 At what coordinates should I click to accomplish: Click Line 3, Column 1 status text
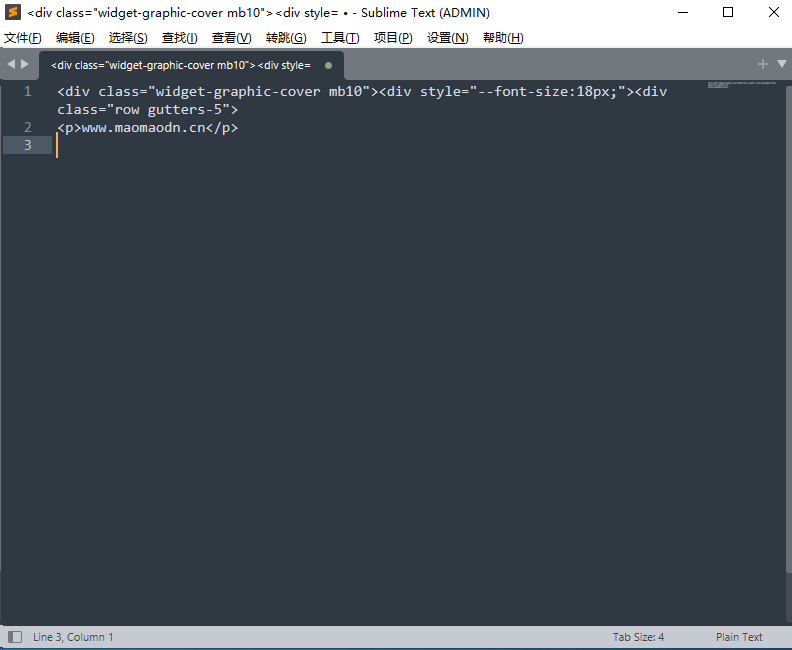74,637
